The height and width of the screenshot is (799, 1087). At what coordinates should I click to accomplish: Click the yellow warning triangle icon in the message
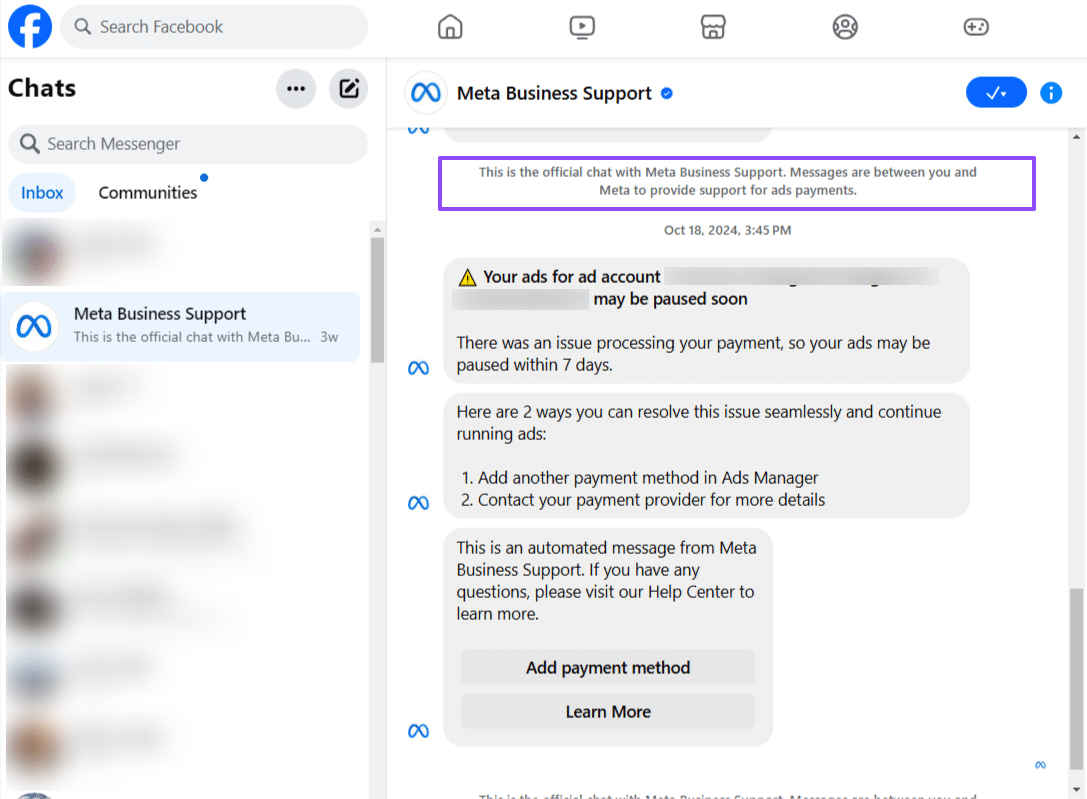[x=468, y=277]
